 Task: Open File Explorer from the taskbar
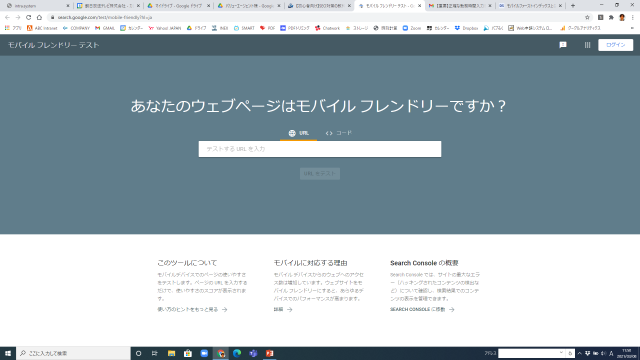(171, 353)
